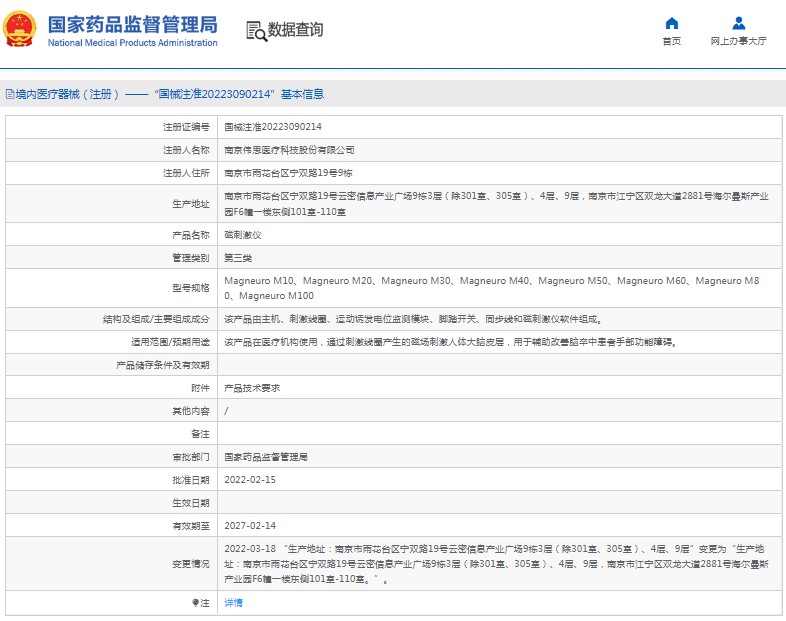
Task: Select approval date 2022-02-15
Action: point(250,480)
